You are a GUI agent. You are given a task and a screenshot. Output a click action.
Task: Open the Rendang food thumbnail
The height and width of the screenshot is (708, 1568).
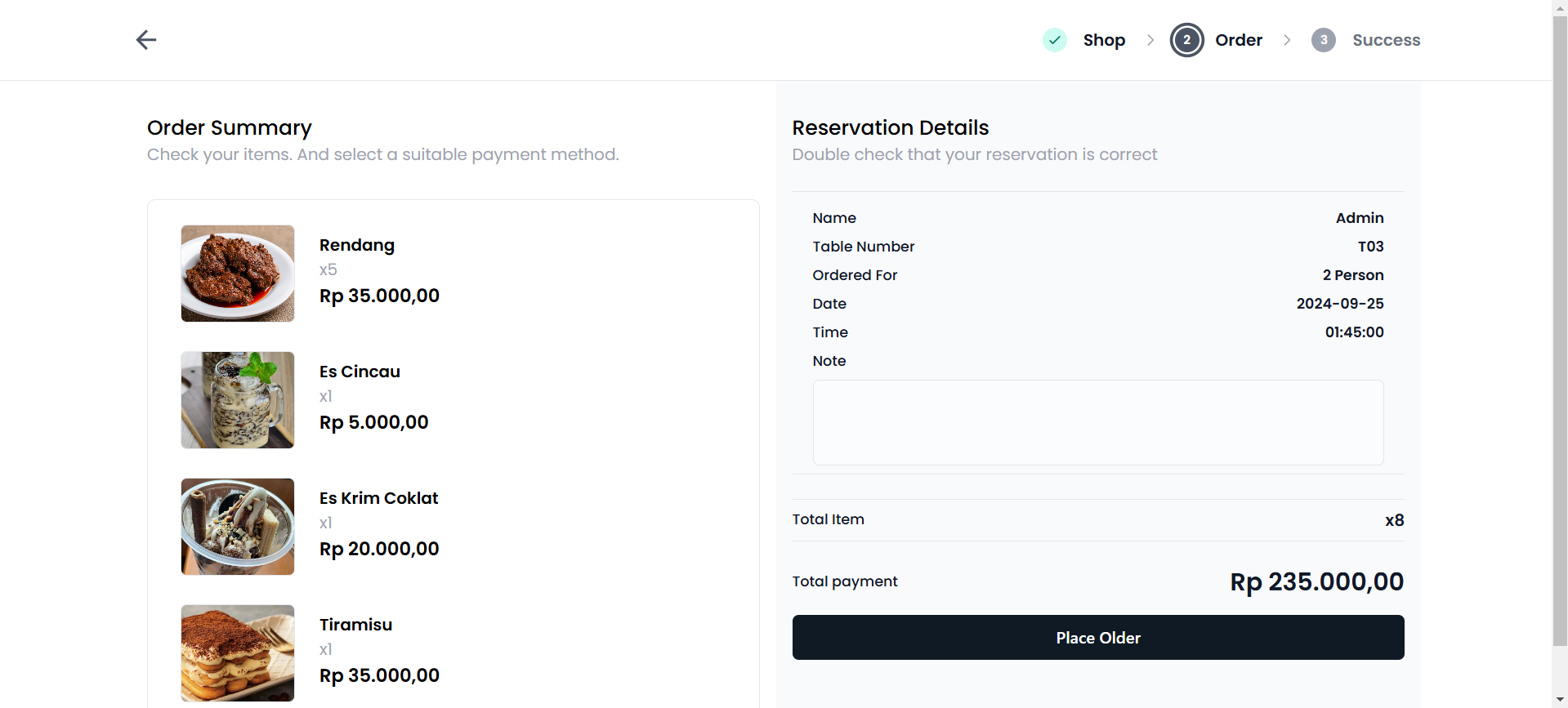tap(238, 274)
